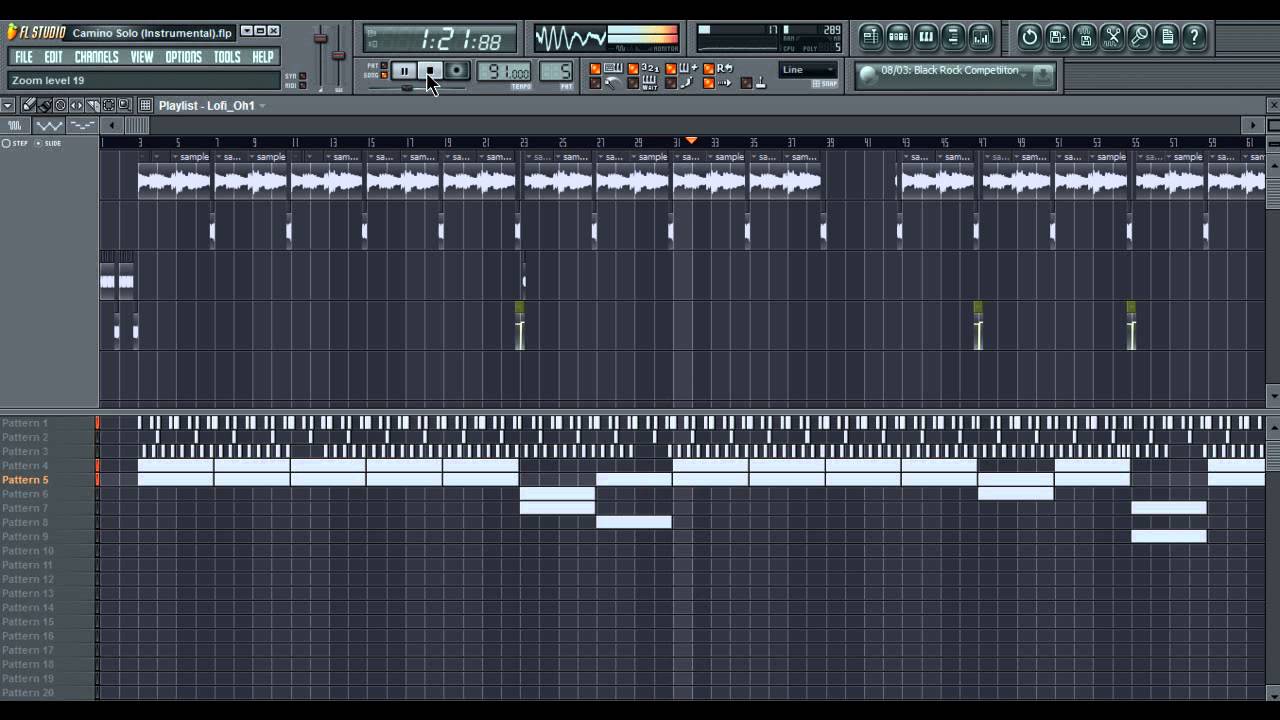The height and width of the screenshot is (720, 1280).
Task: Toggle the typing keyboard to piano switch
Action: pyautogui.click(x=595, y=68)
